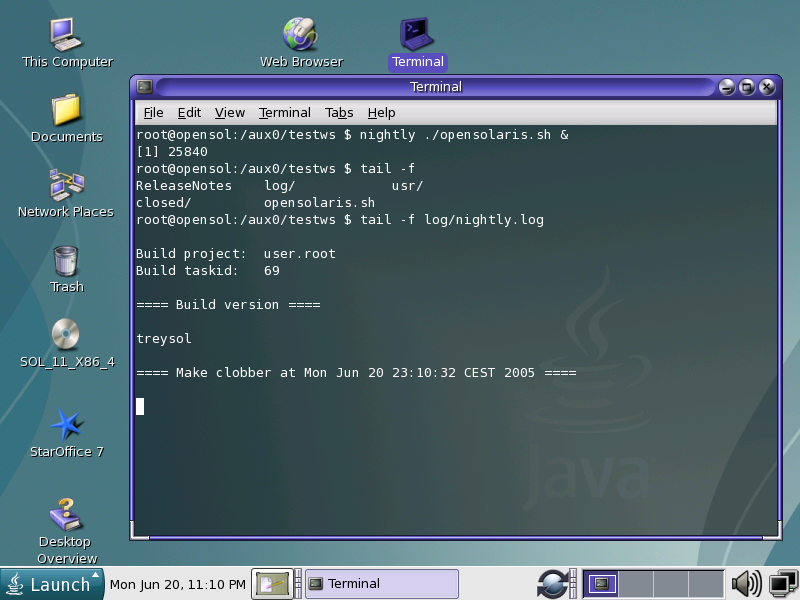Viewport: 800px width, 600px height.
Task: Open the View menu
Action: [x=230, y=113]
